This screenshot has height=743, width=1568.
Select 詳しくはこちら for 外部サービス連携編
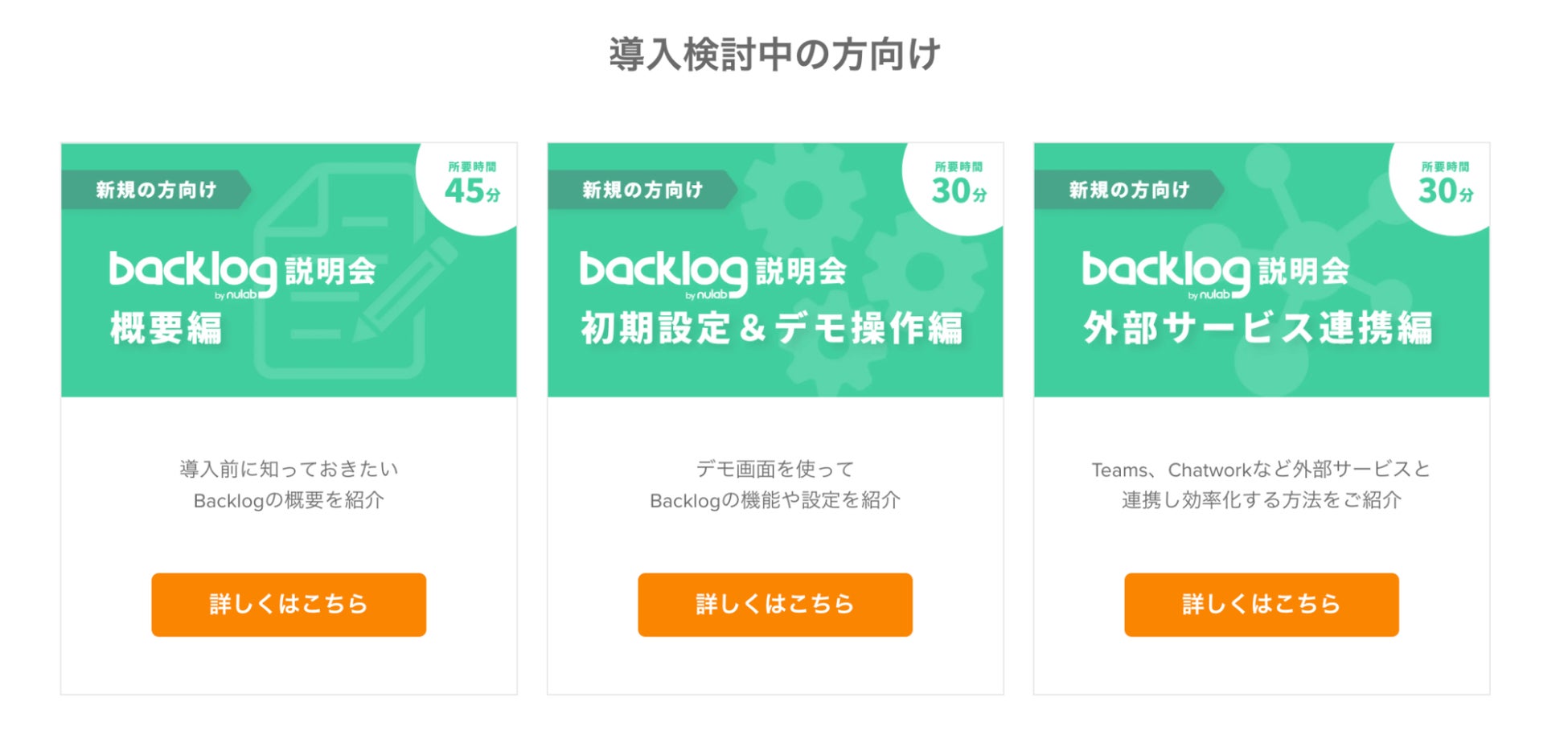tap(1261, 605)
